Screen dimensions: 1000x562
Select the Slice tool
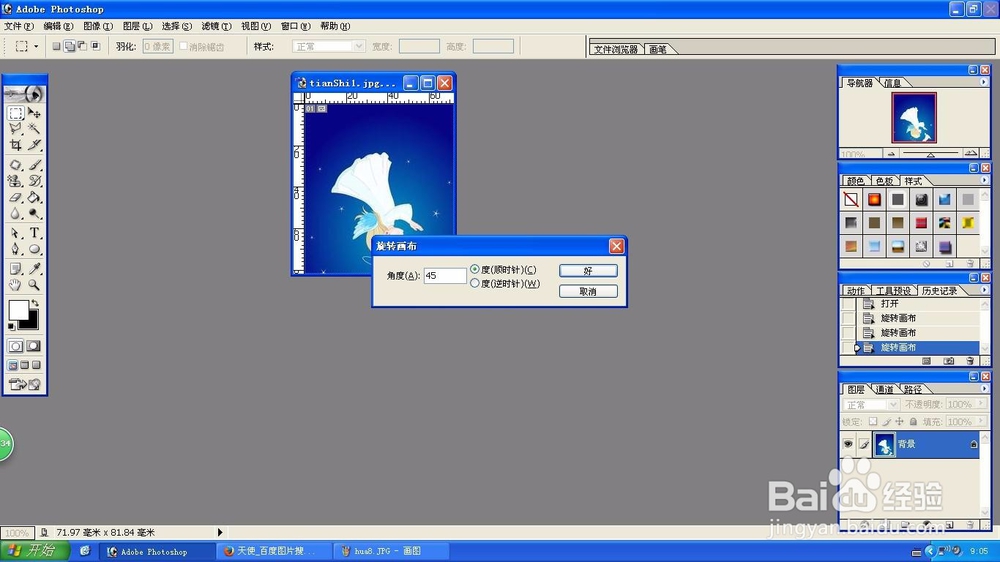(34, 145)
